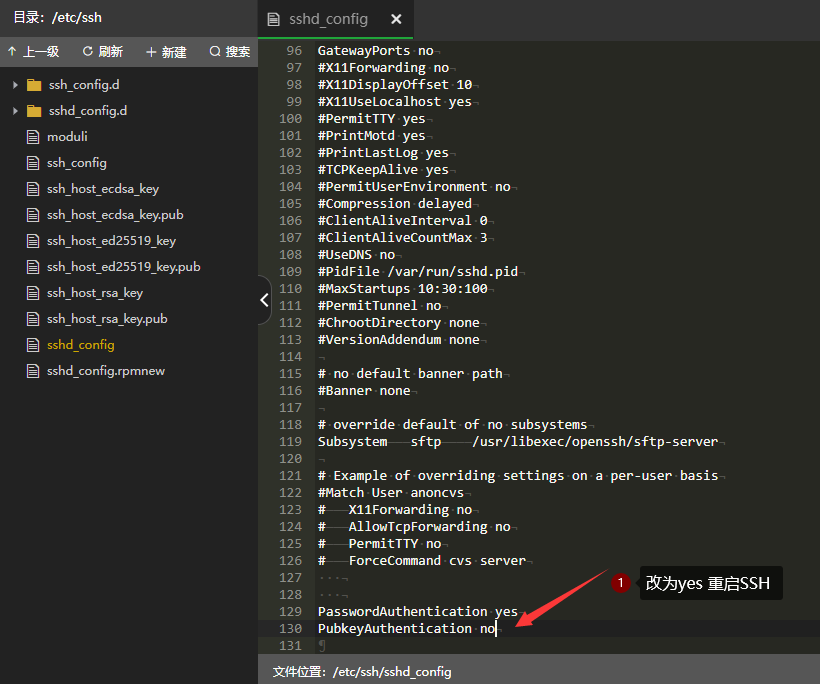Open ssh_host_ecdsa_key.pub file name
The width and height of the screenshot is (820, 684).
click(x=115, y=215)
